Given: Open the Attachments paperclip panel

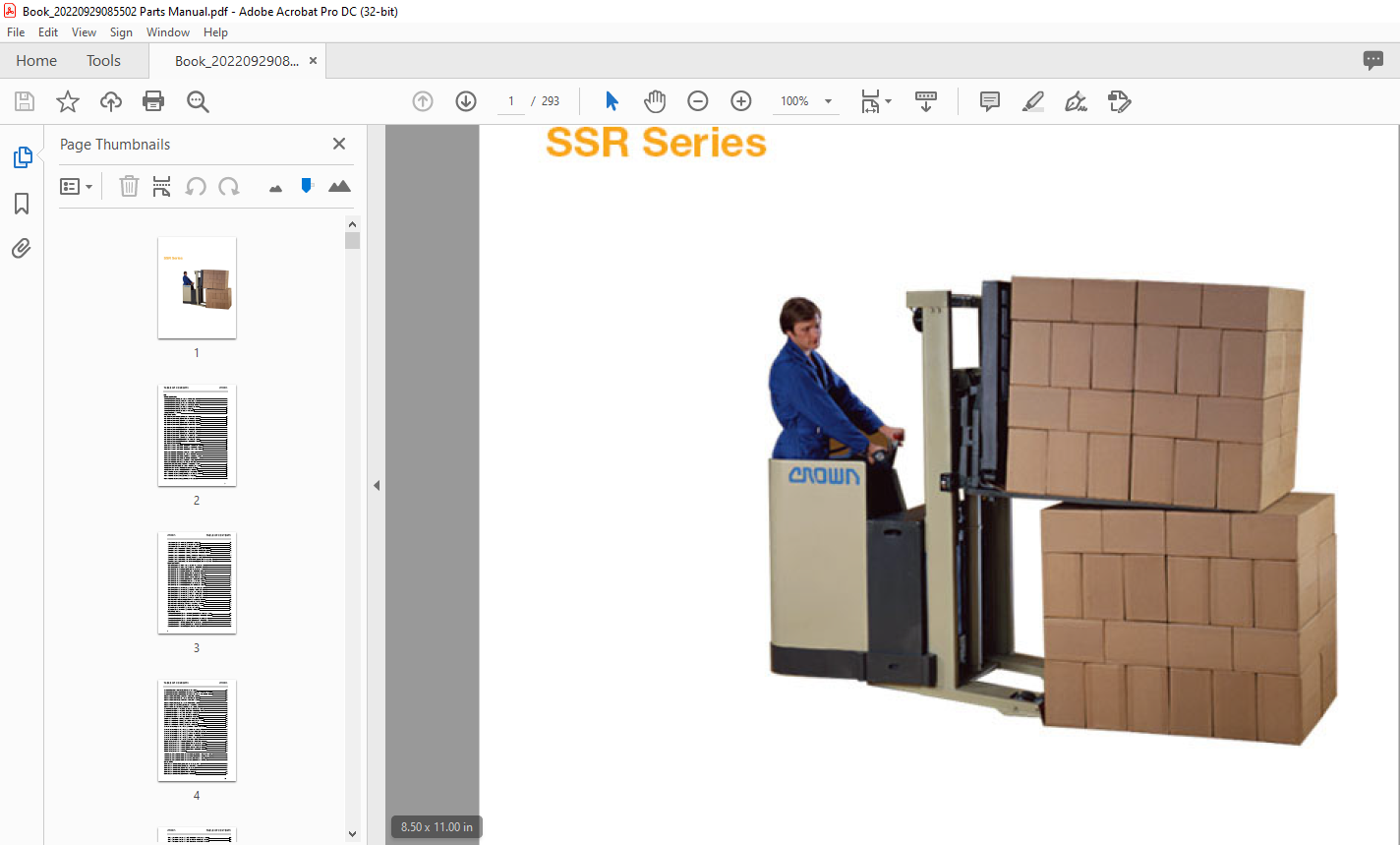Looking at the screenshot, I should click(22, 248).
